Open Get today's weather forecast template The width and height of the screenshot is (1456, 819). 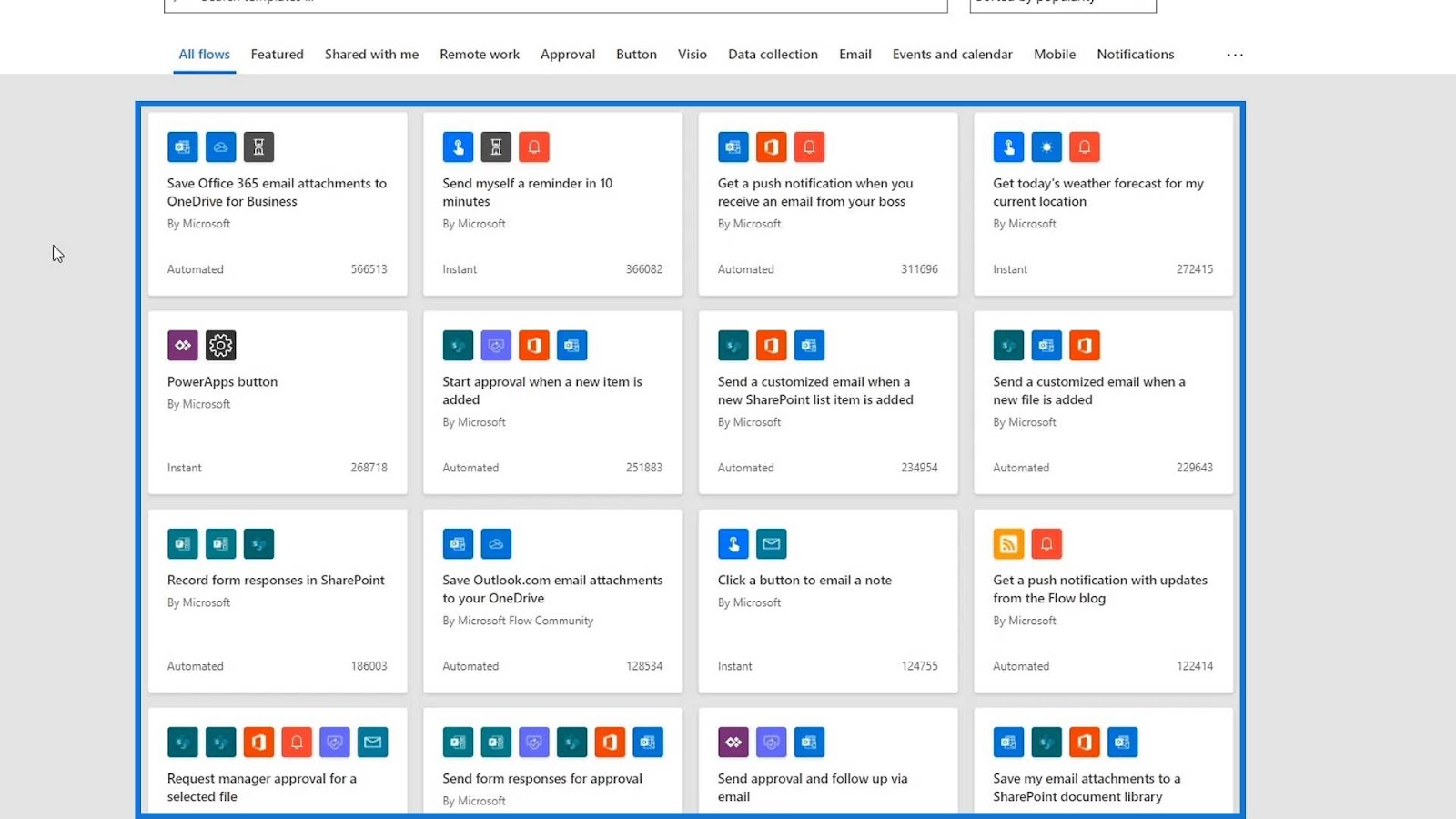(1104, 204)
